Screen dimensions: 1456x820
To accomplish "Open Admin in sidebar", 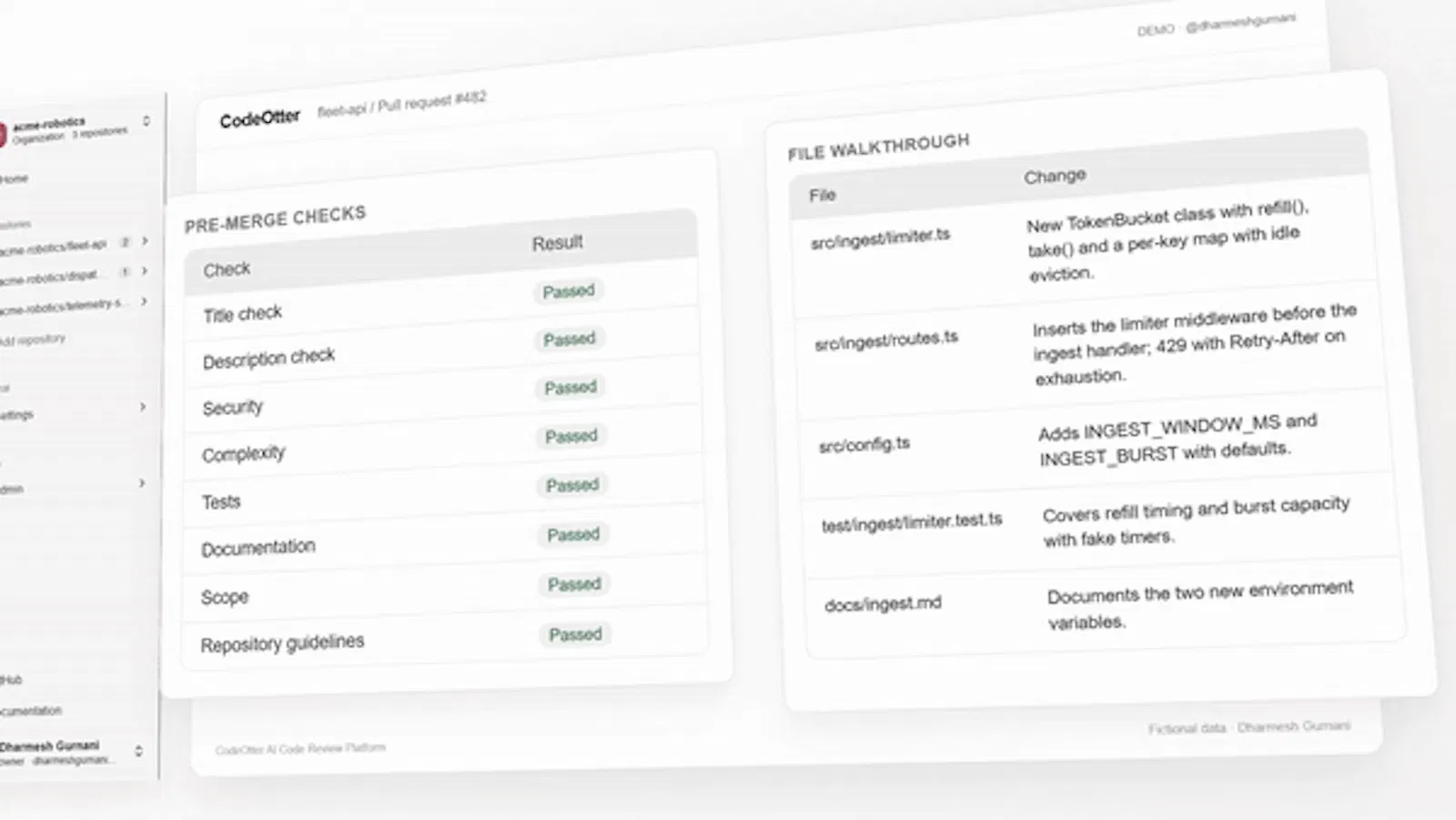I will [x=12, y=490].
